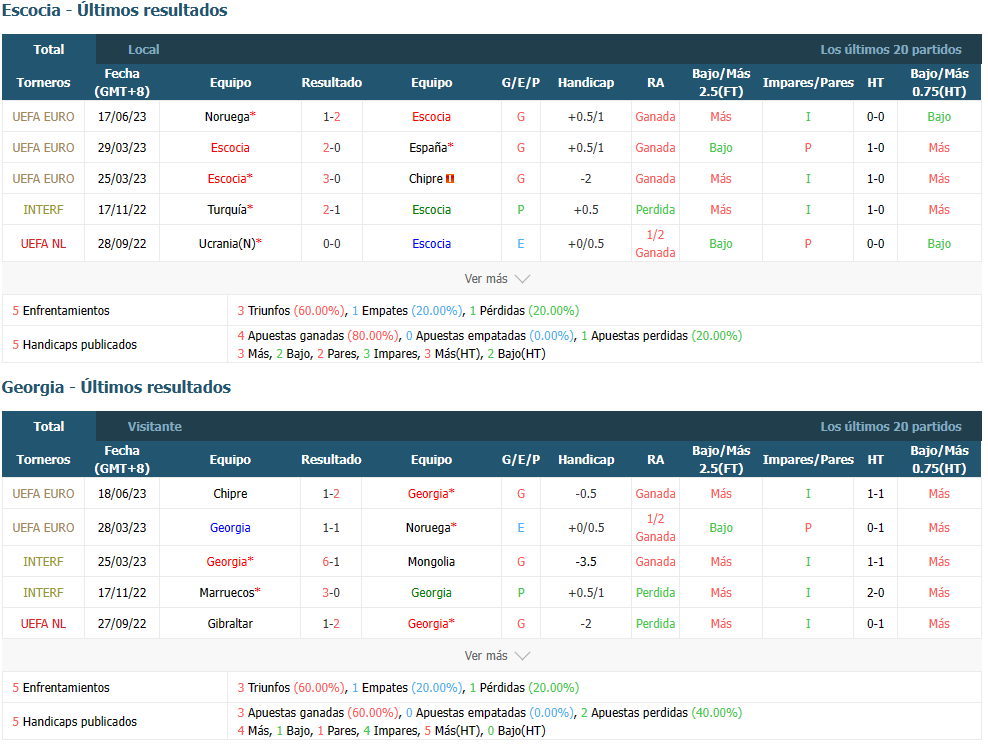Screen dimensions: 988x744
Task: Click the red card icon next to Chipre
Action: click(x=450, y=179)
